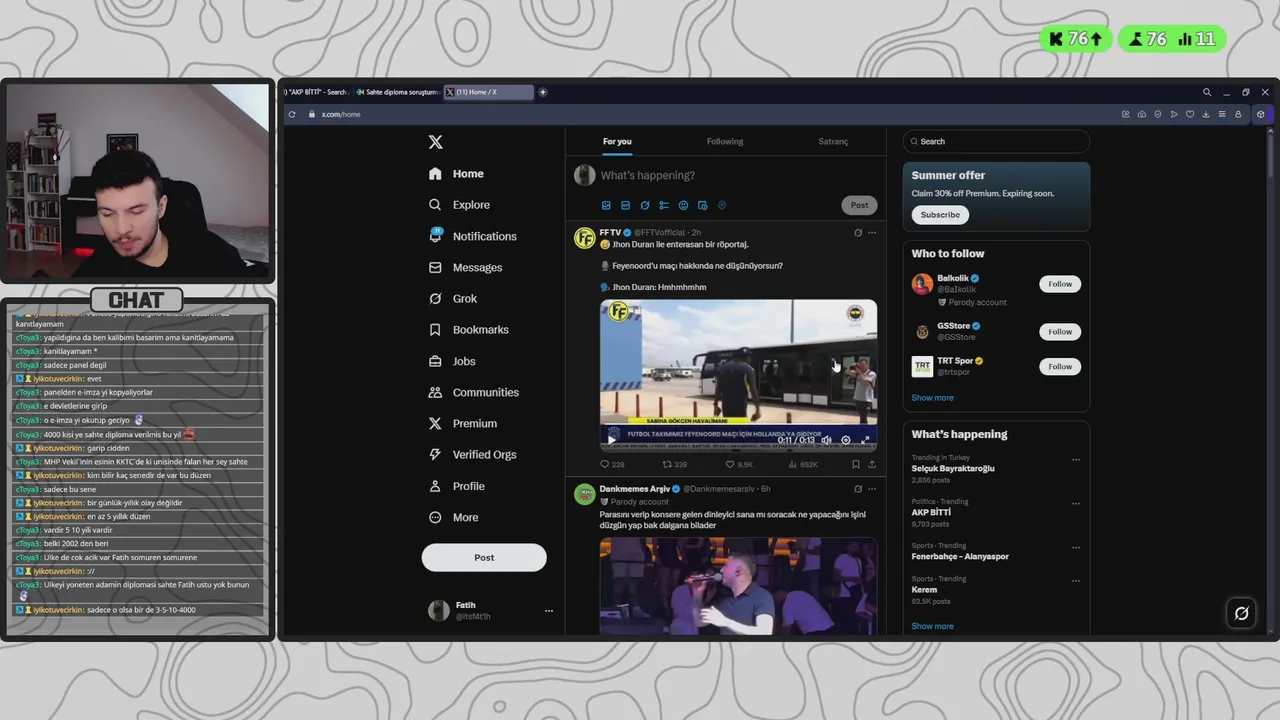Reload the page in the browser
This screenshot has height=720, width=1280.
click(x=292, y=114)
